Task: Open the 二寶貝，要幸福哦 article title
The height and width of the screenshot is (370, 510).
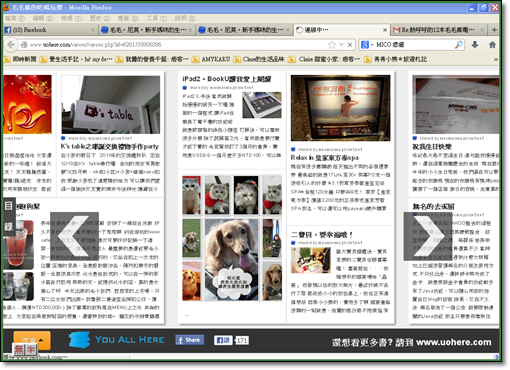Action: click(322, 234)
